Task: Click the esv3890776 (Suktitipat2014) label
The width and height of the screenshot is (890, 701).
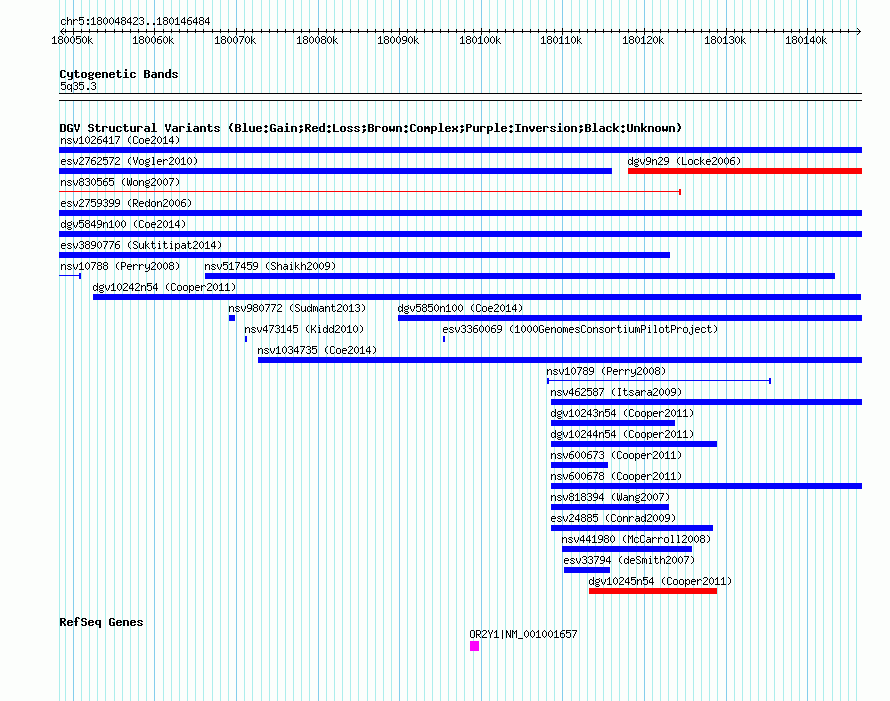Action: (x=141, y=245)
